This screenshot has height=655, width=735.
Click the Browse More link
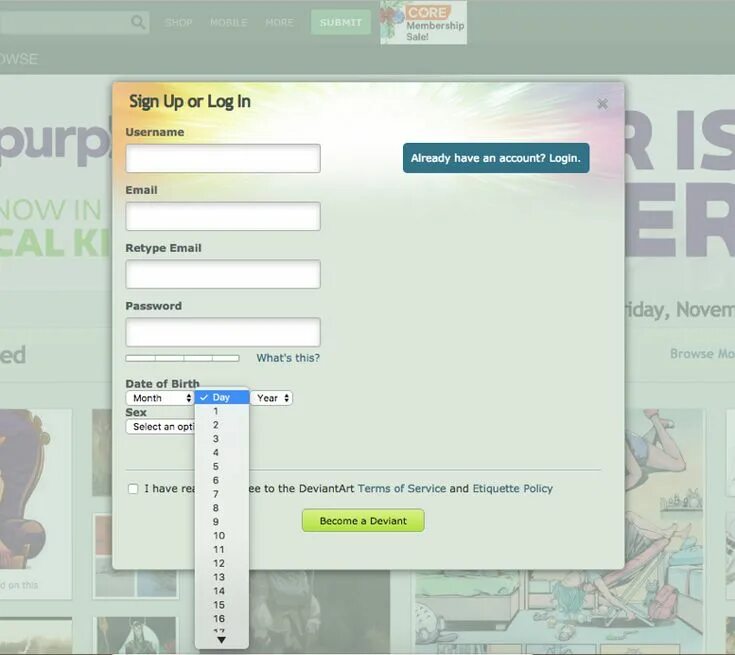702,354
